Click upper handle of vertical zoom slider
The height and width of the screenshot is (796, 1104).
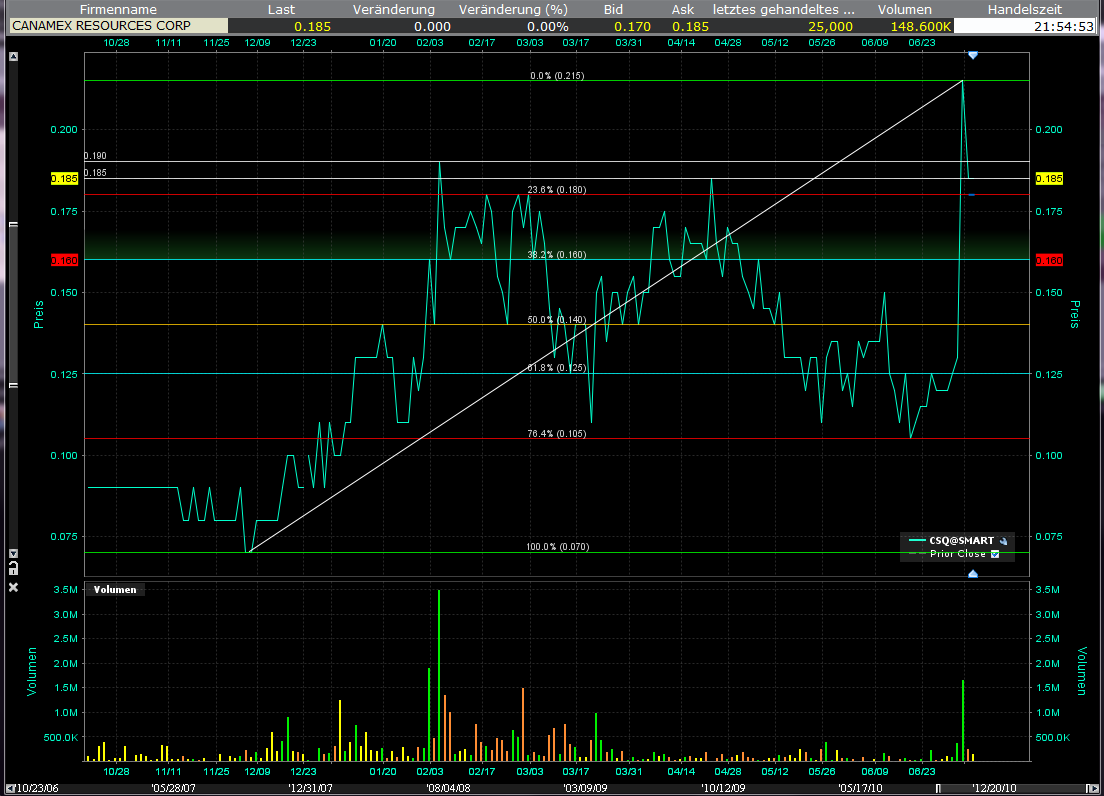click(13, 224)
